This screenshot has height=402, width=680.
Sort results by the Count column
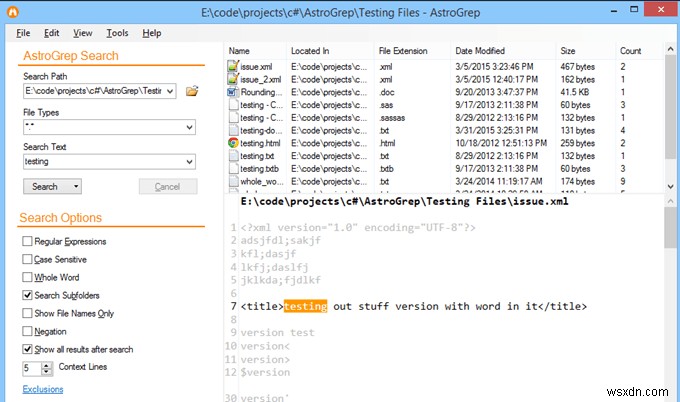point(640,51)
